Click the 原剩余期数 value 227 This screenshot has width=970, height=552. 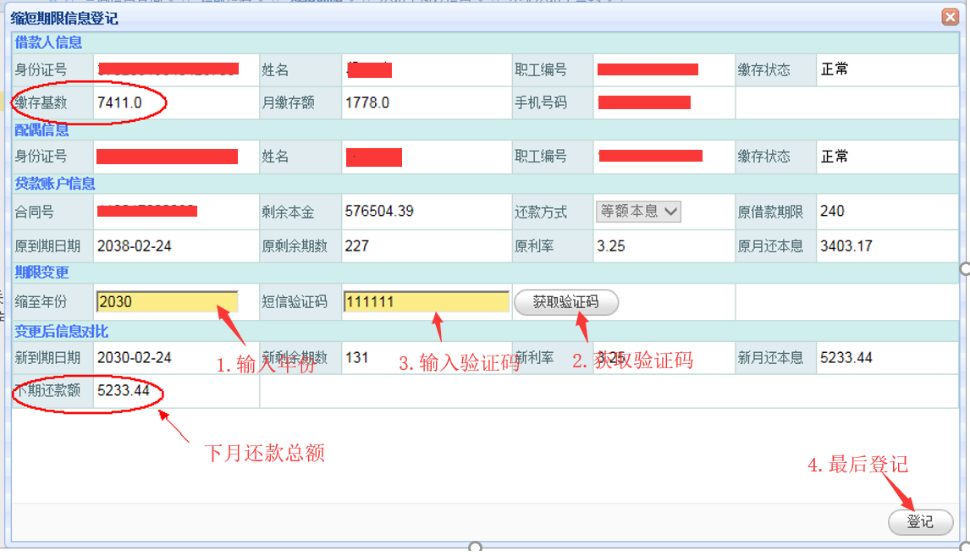point(357,246)
